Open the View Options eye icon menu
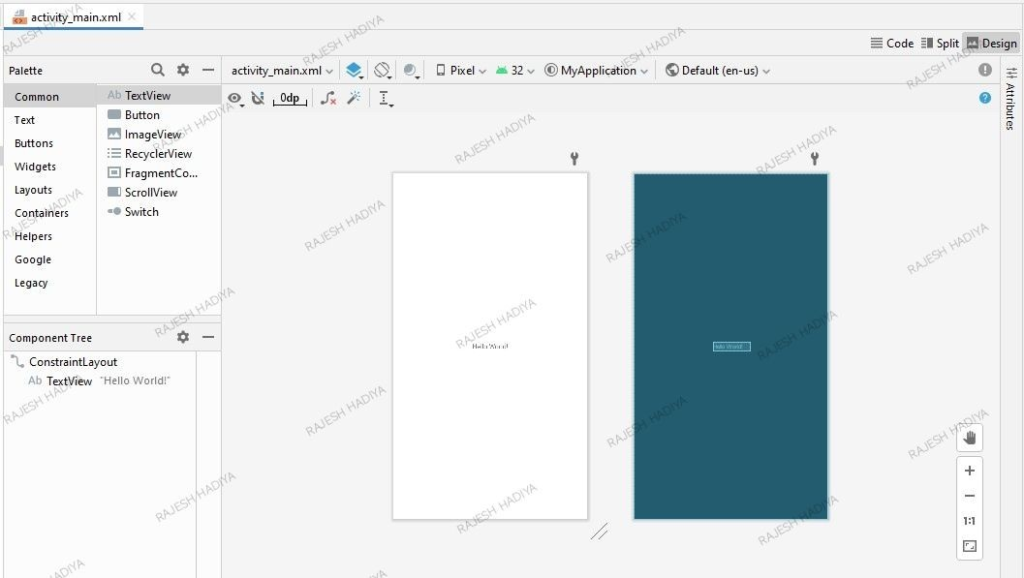 pyautogui.click(x=235, y=97)
